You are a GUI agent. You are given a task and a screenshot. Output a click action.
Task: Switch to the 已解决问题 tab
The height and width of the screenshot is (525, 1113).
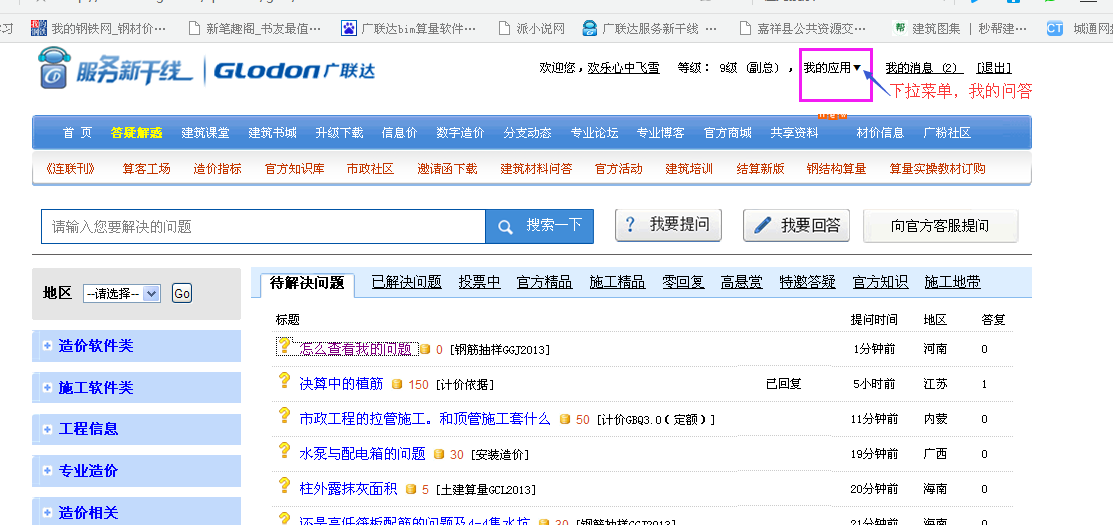[x=407, y=282]
